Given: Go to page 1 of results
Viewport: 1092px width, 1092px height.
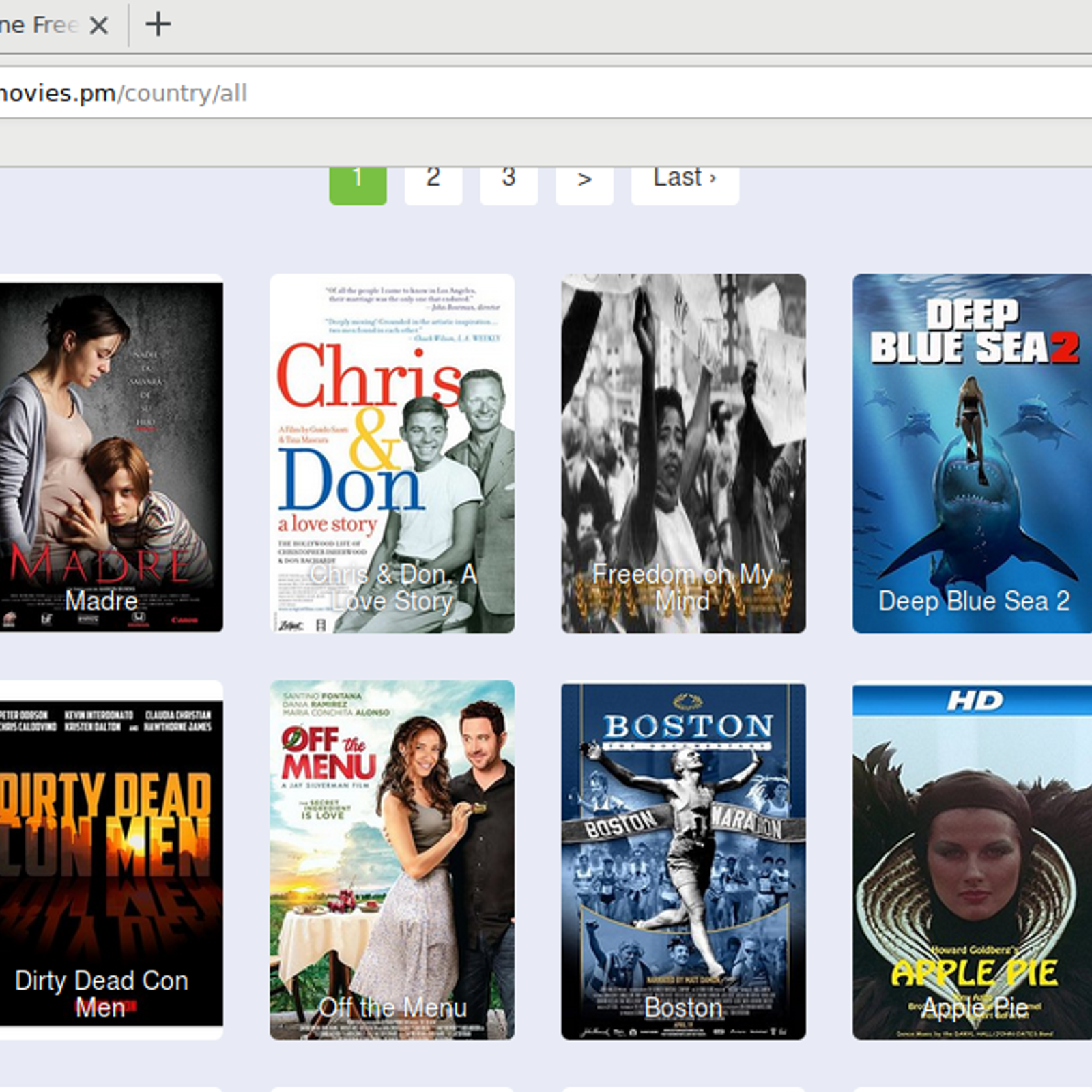Looking at the screenshot, I should pos(358,184).
